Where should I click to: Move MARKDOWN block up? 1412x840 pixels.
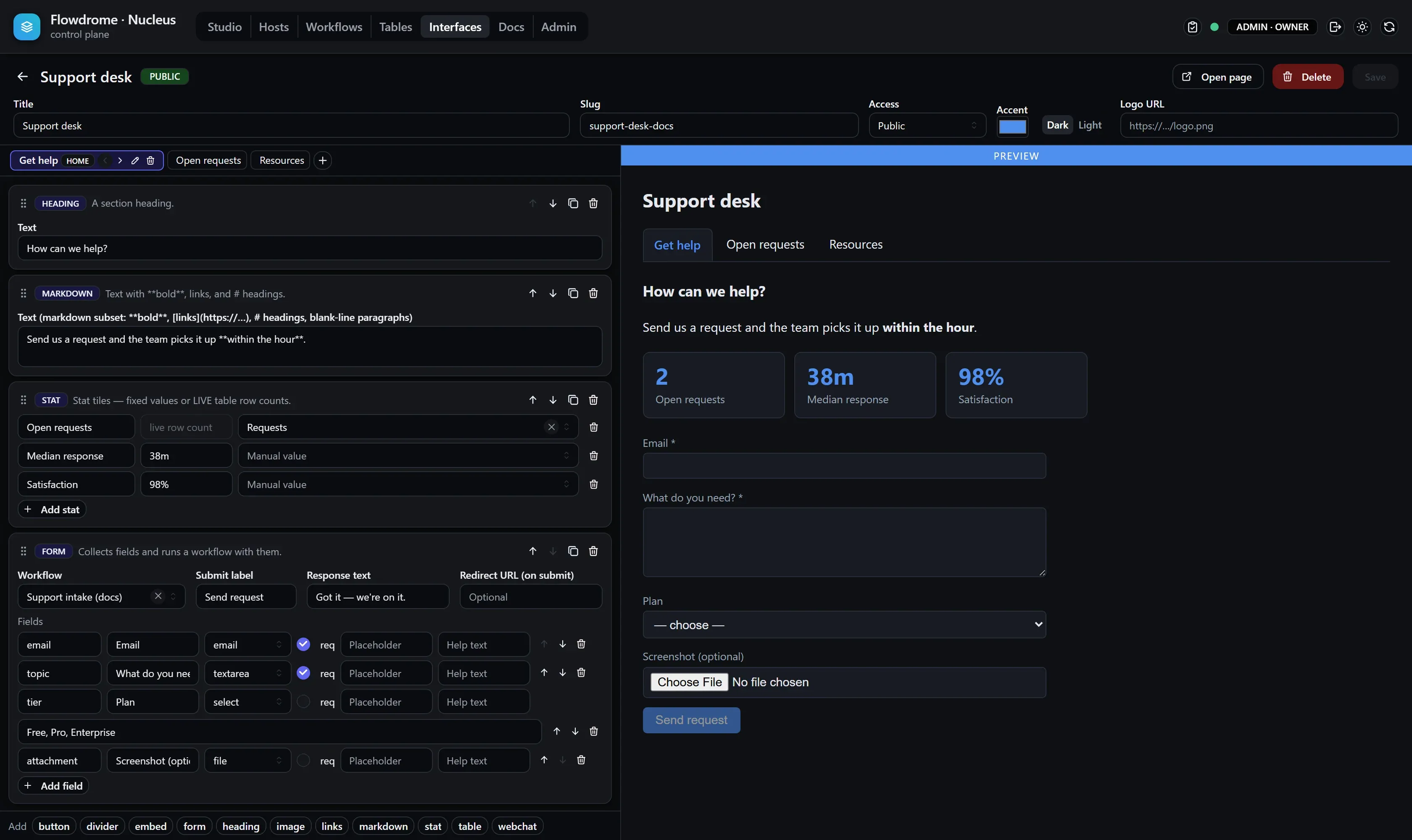pos(532,293)
